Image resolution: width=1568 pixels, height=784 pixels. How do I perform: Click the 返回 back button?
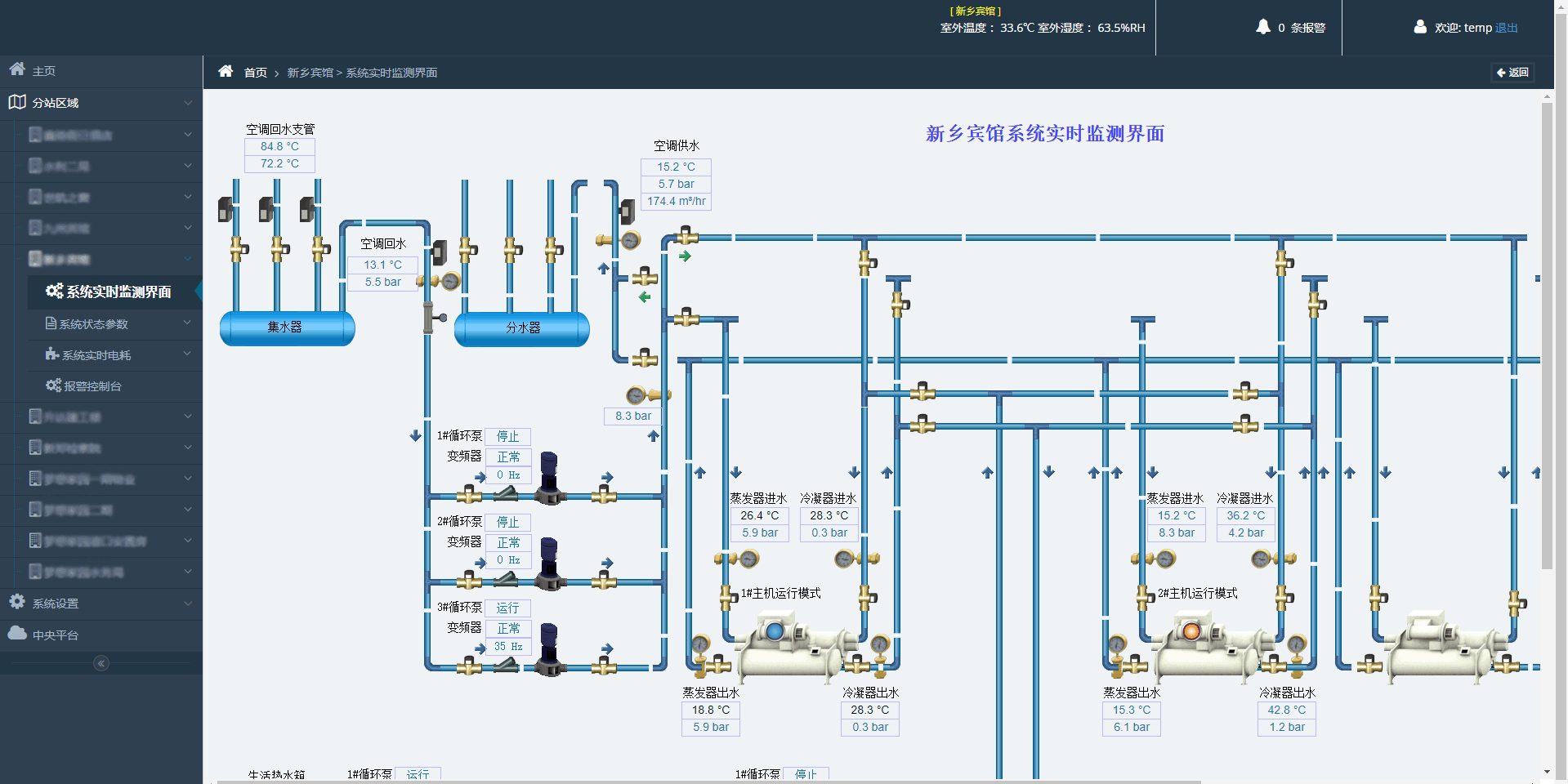pyautogui.click(x=1512, y=73)
